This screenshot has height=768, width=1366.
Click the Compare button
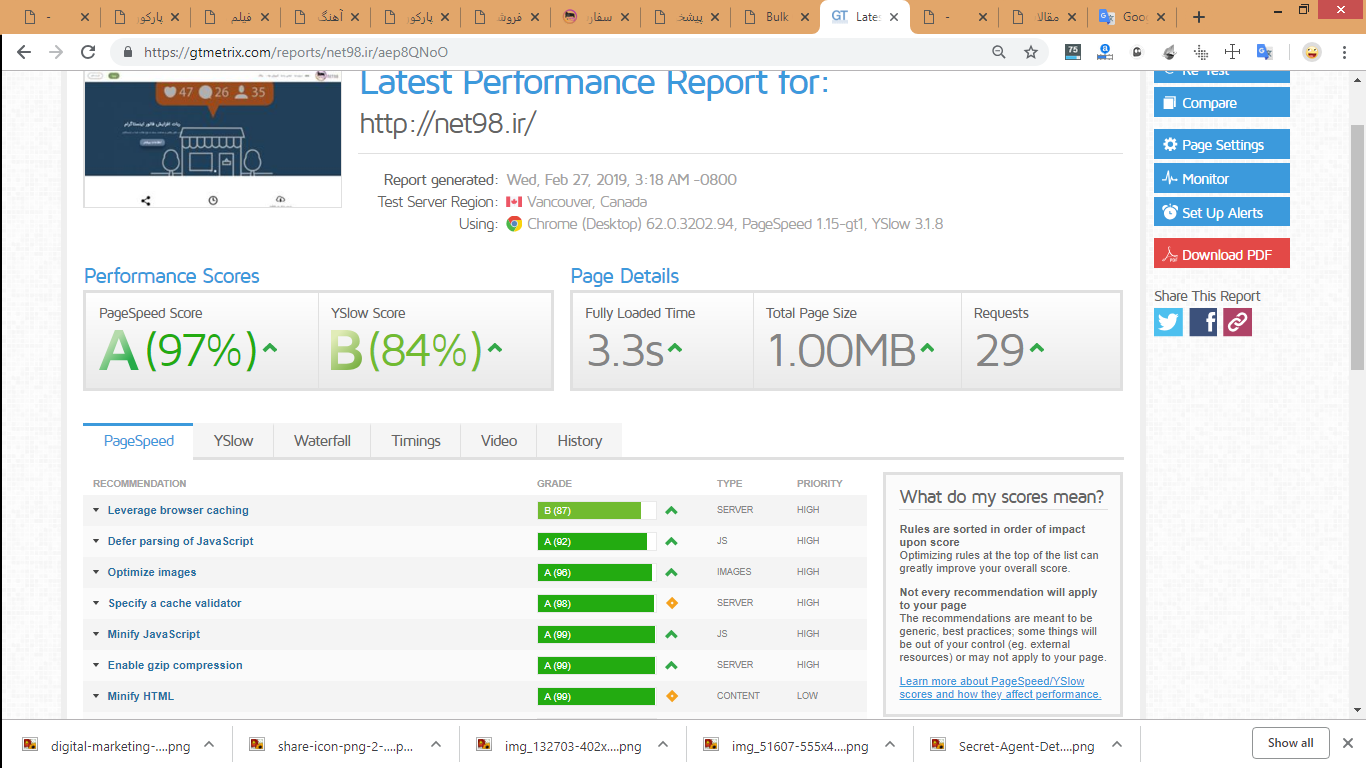pyautogui.click(x=1221, y=103)
